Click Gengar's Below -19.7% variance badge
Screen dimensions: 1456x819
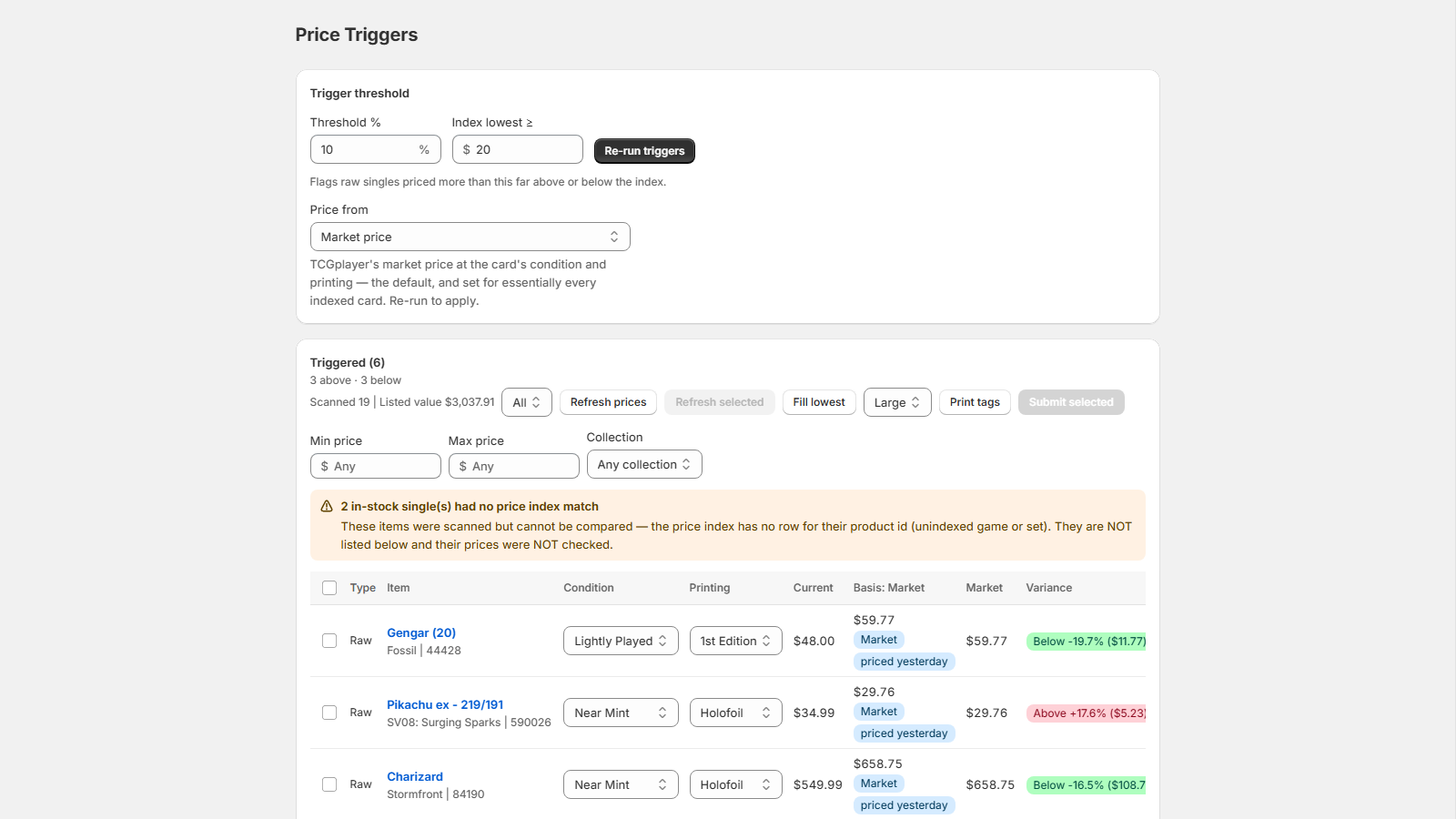(x=1086, y=642)
